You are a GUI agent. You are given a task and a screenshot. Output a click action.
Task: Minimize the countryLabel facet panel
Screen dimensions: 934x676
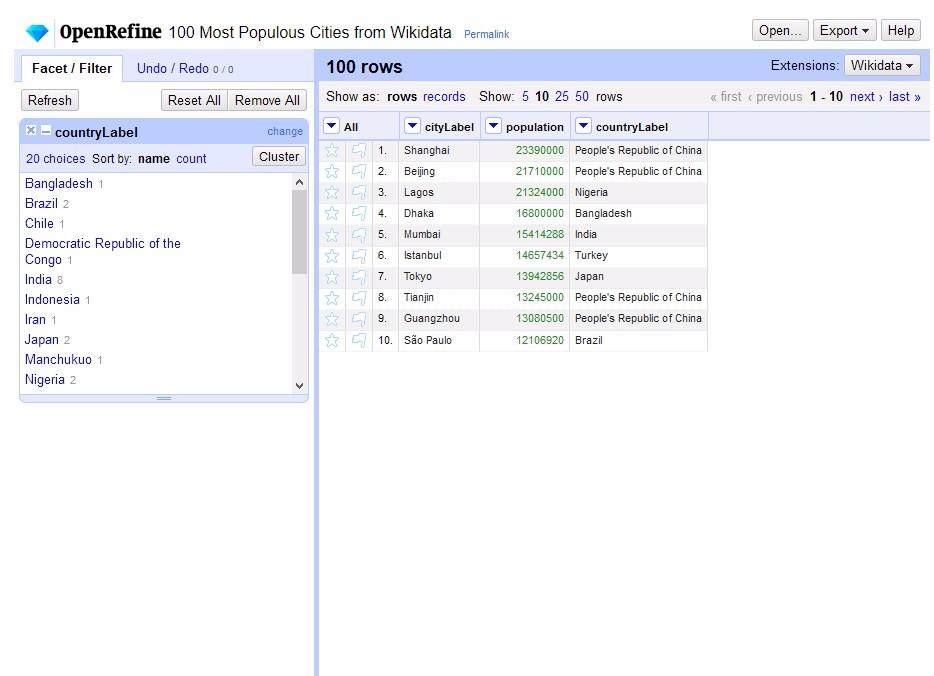click(x=45, y=130)
